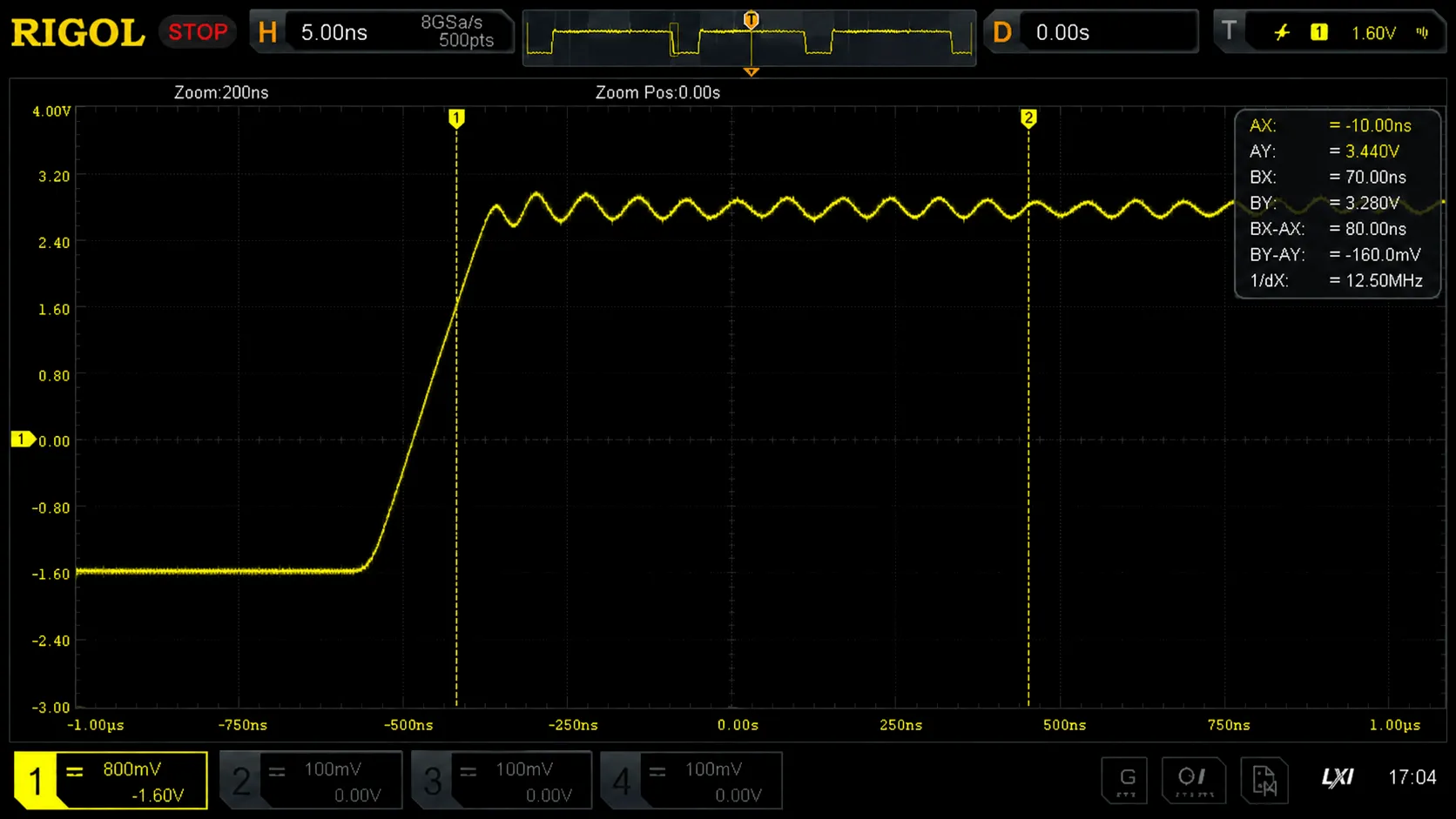Viewport: 1456px width, 819px height.
Task: Toggle channel 2 on
Action: coord(311,781)
